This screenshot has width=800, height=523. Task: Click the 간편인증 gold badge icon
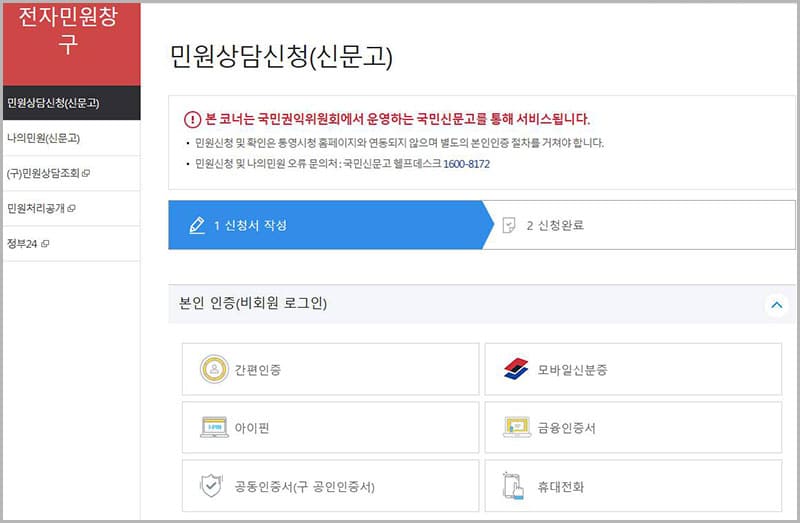214,370
